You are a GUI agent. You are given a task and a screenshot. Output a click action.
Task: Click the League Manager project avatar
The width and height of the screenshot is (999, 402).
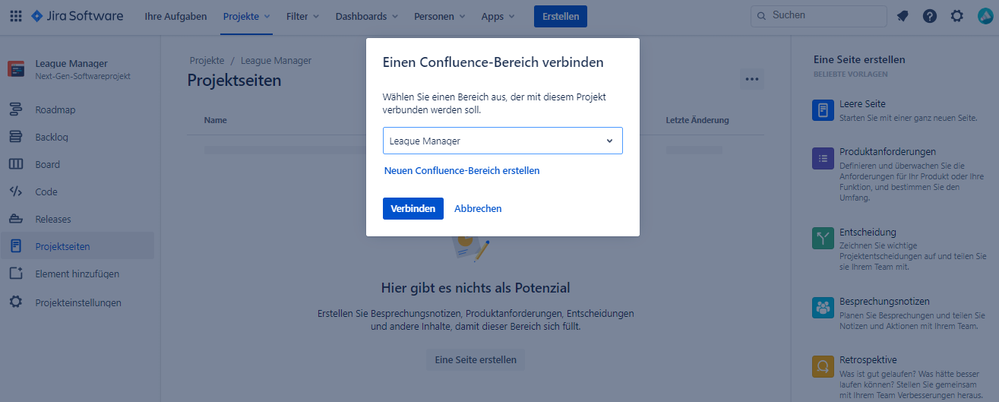[16, 69]
